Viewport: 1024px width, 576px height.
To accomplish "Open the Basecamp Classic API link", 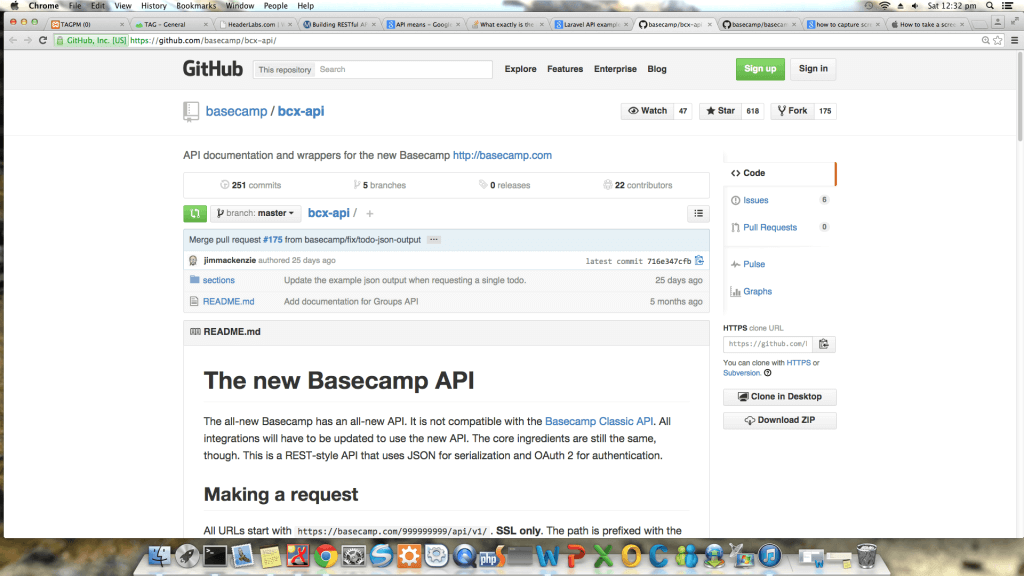I will pos(599,421).
